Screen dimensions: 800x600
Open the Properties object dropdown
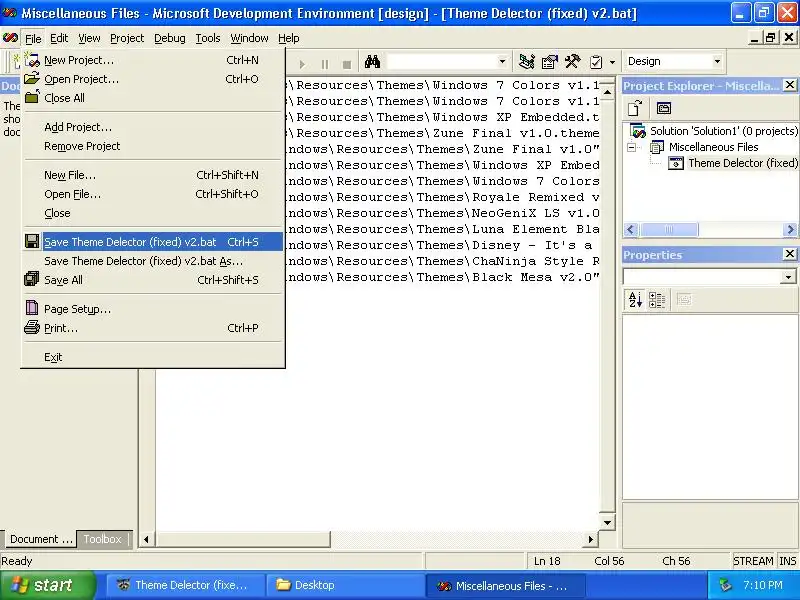click(788, 277)
